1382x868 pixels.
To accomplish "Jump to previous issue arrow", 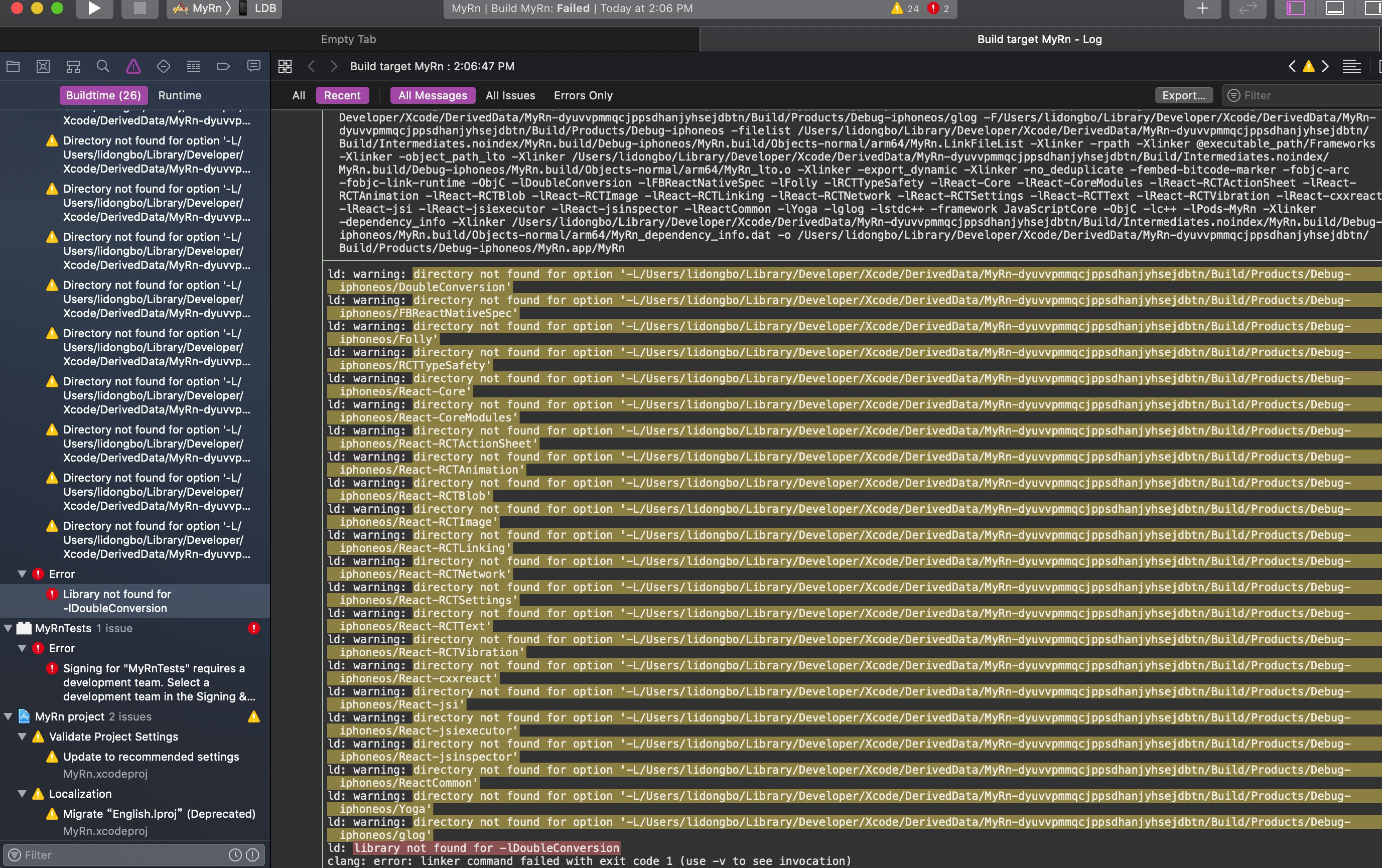I will (1291, 67).
